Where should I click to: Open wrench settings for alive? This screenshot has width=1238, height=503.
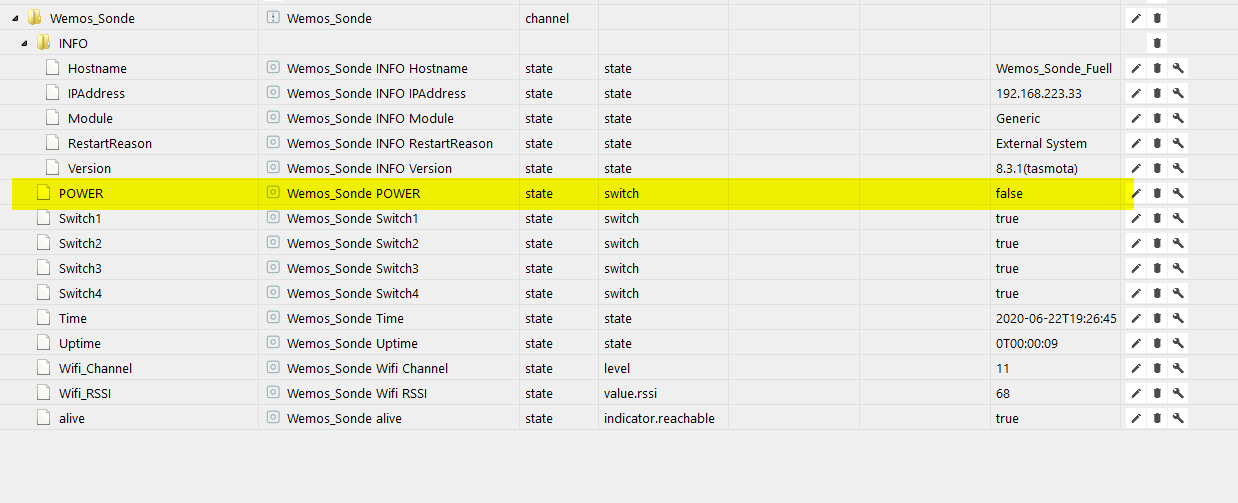1178,418
